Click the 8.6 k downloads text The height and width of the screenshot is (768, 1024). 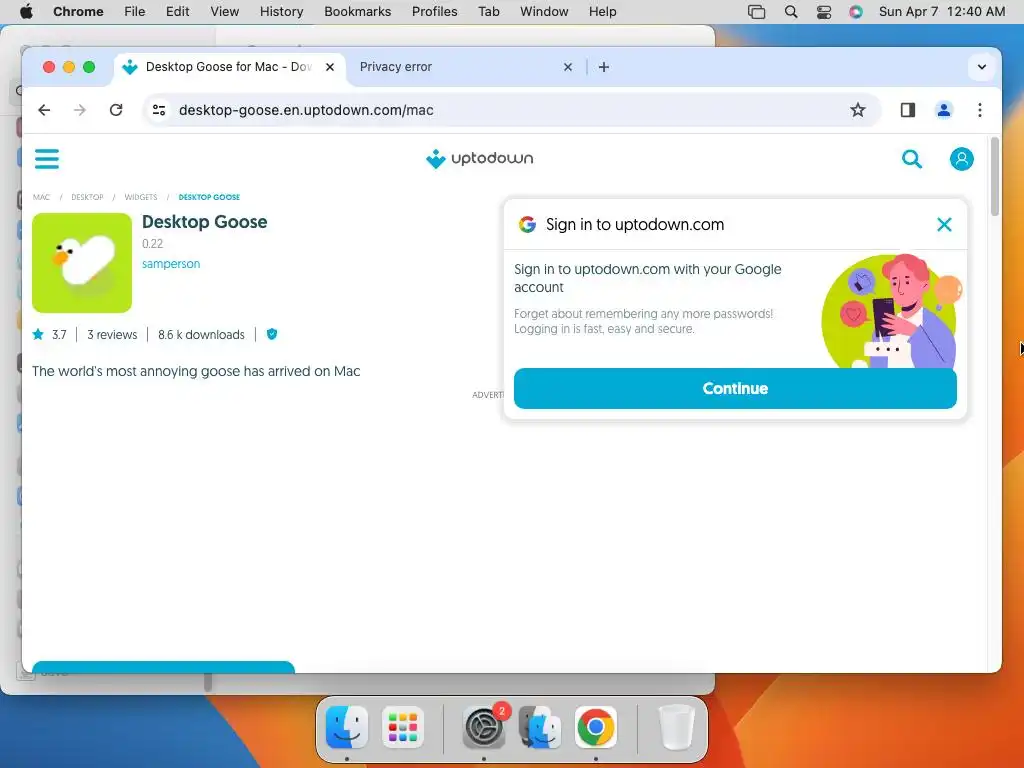click(201, 334)
